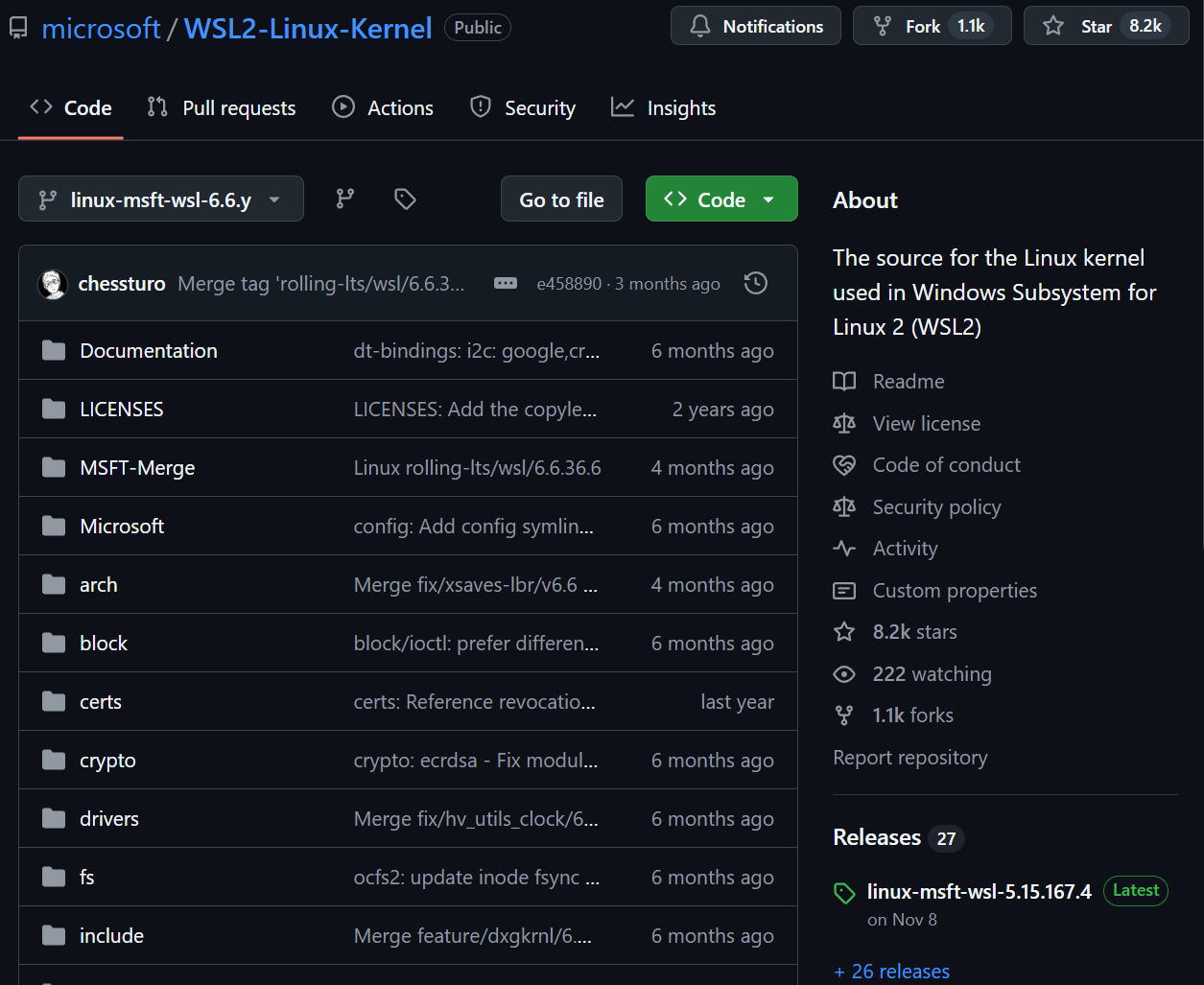The image size is (1204, 985).
Task: Open the Code of conduct link
Action: 927,465
